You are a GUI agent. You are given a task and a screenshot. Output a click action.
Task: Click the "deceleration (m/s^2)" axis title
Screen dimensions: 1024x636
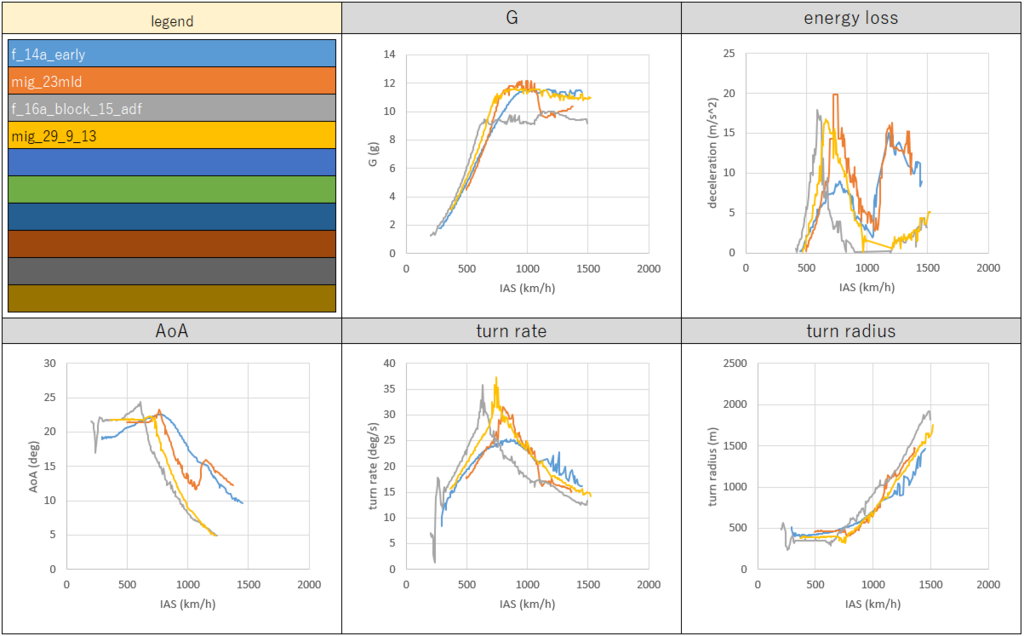713,154
